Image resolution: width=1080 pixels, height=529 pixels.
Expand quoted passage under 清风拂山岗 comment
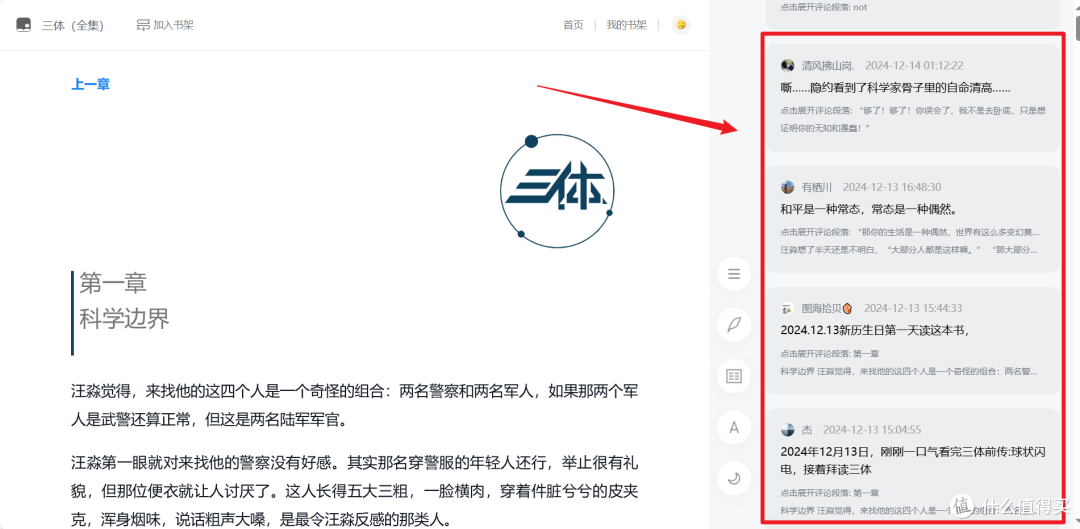pyautogui.click(x=914, y=118)
